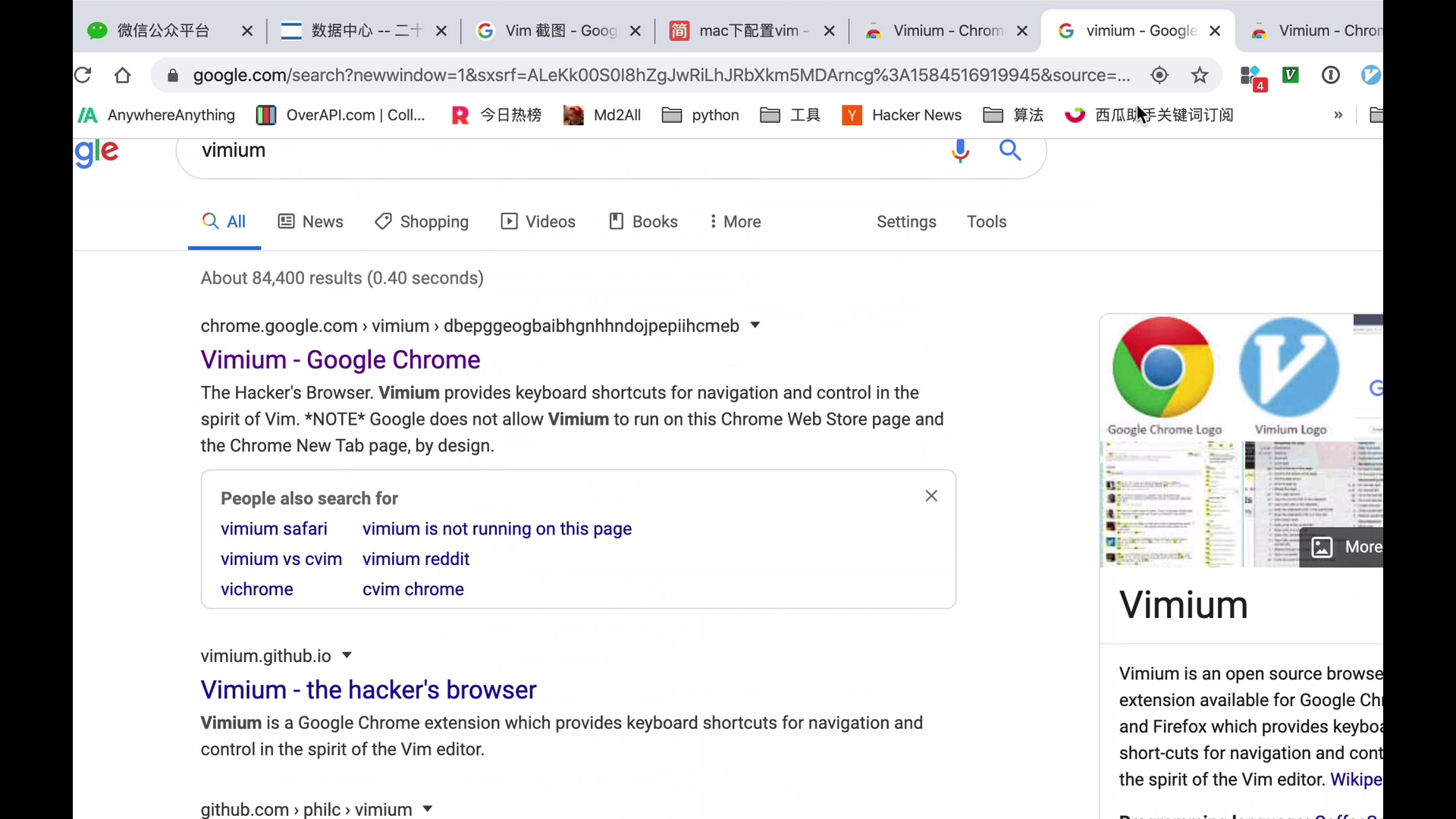Select the Videos search tab
Image resolution: width=1456 pixels, height=819 pixels.
tap(538, 221)
